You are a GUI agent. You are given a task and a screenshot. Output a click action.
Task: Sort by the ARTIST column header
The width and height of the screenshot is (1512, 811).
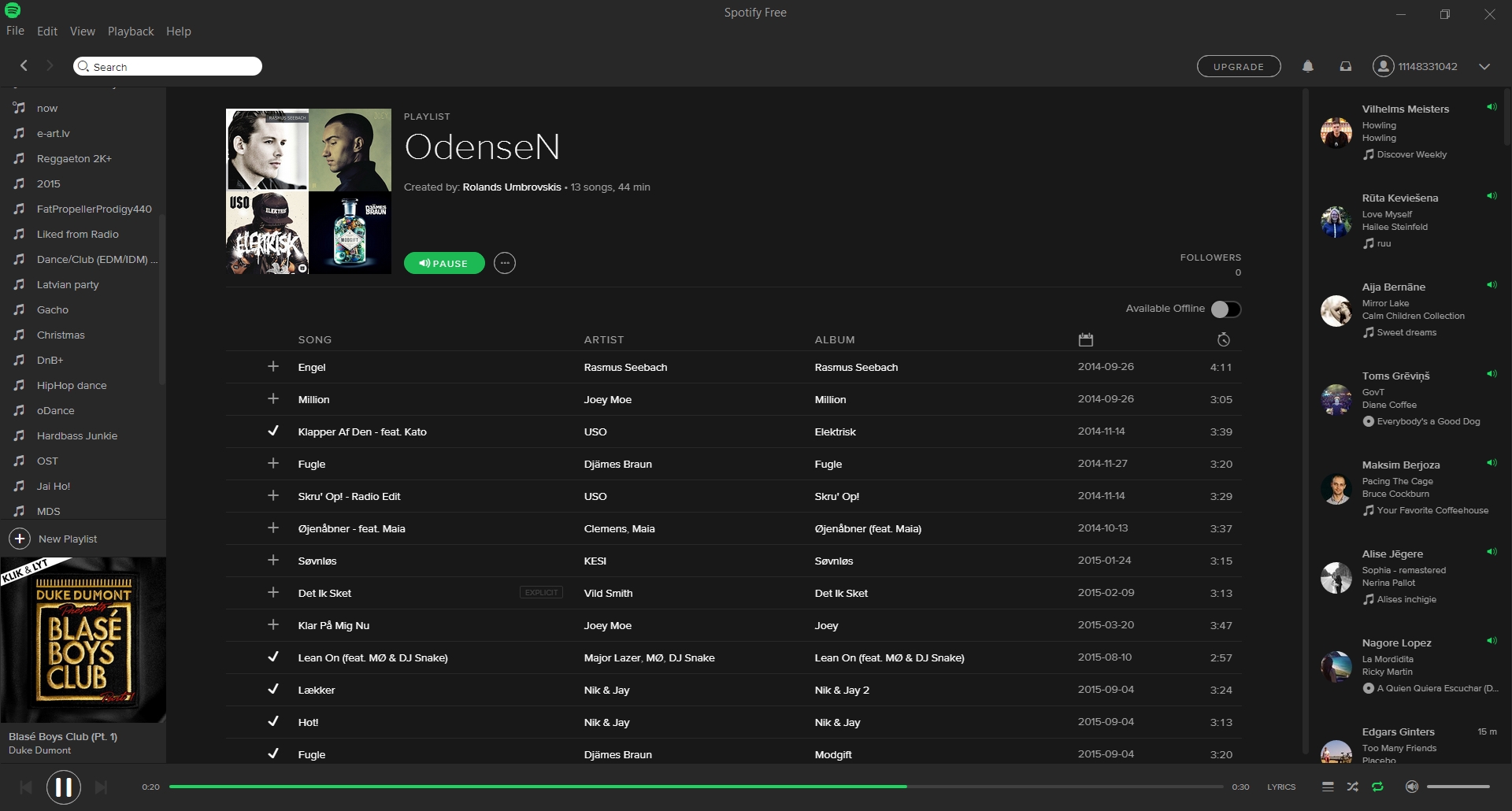click(604, 339)
